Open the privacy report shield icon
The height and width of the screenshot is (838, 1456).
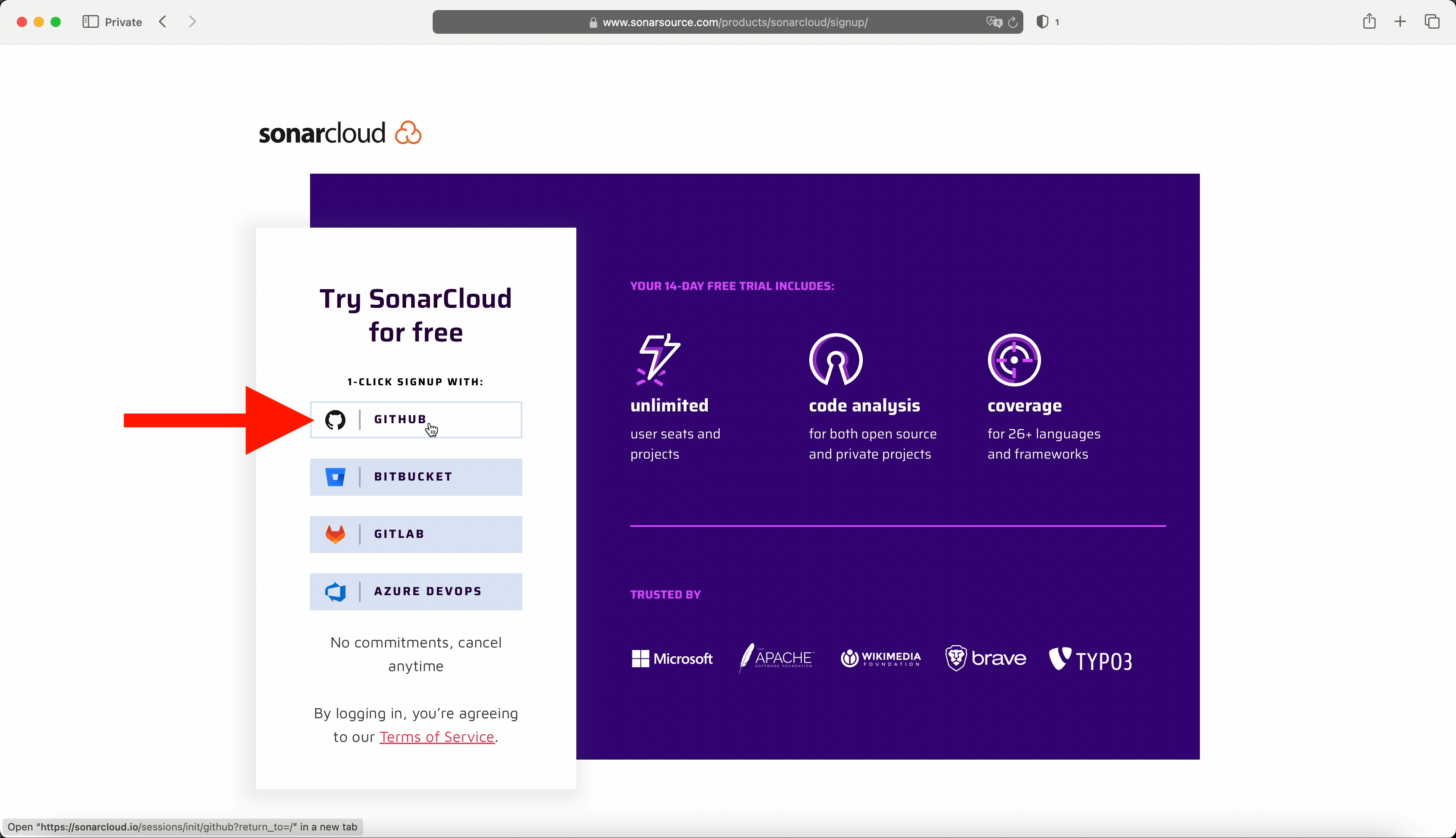click(1042, 22)
